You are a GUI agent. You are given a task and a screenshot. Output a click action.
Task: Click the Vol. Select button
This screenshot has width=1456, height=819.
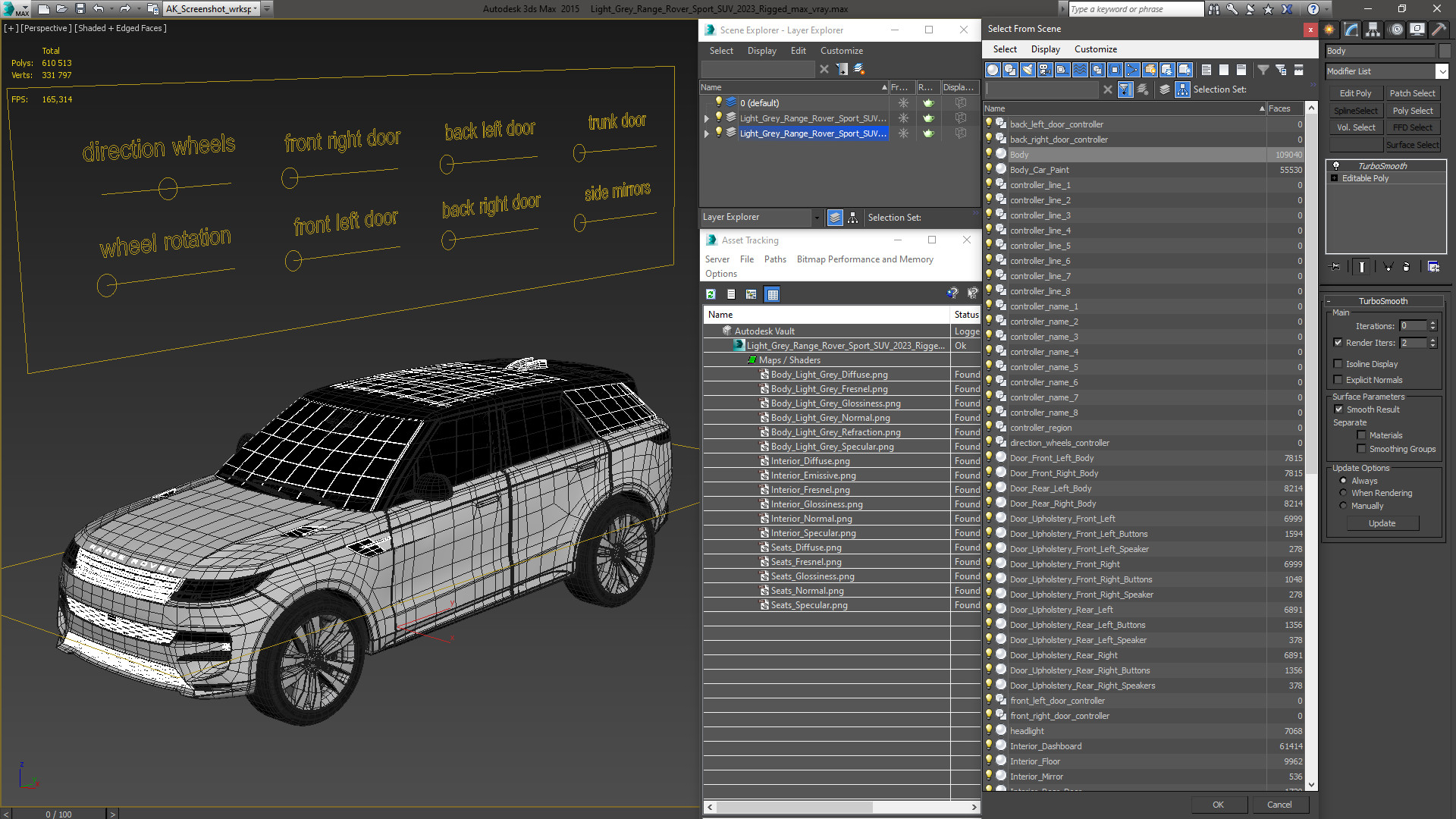[x=1355, y=127]
